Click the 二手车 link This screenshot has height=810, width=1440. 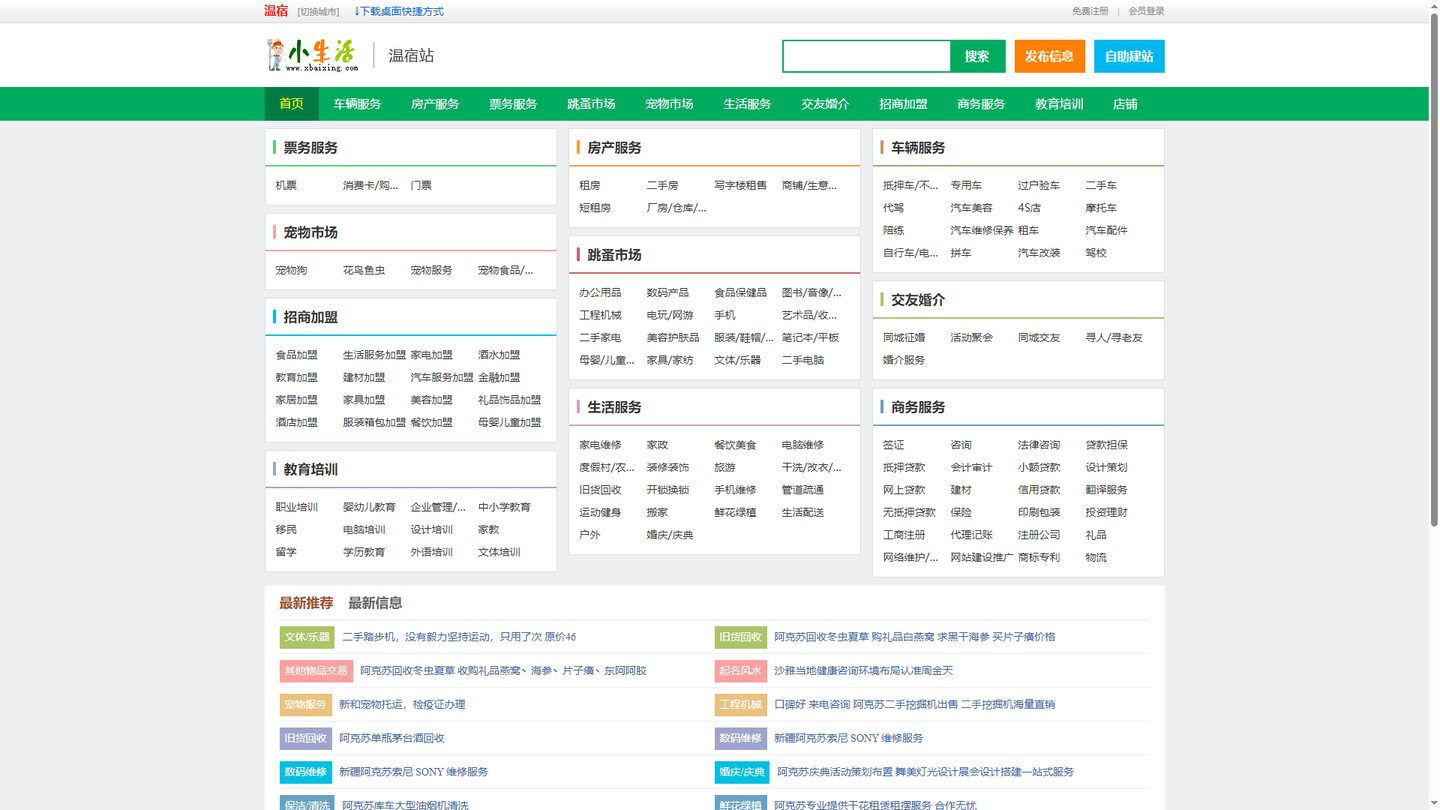tap(1102, 186)
